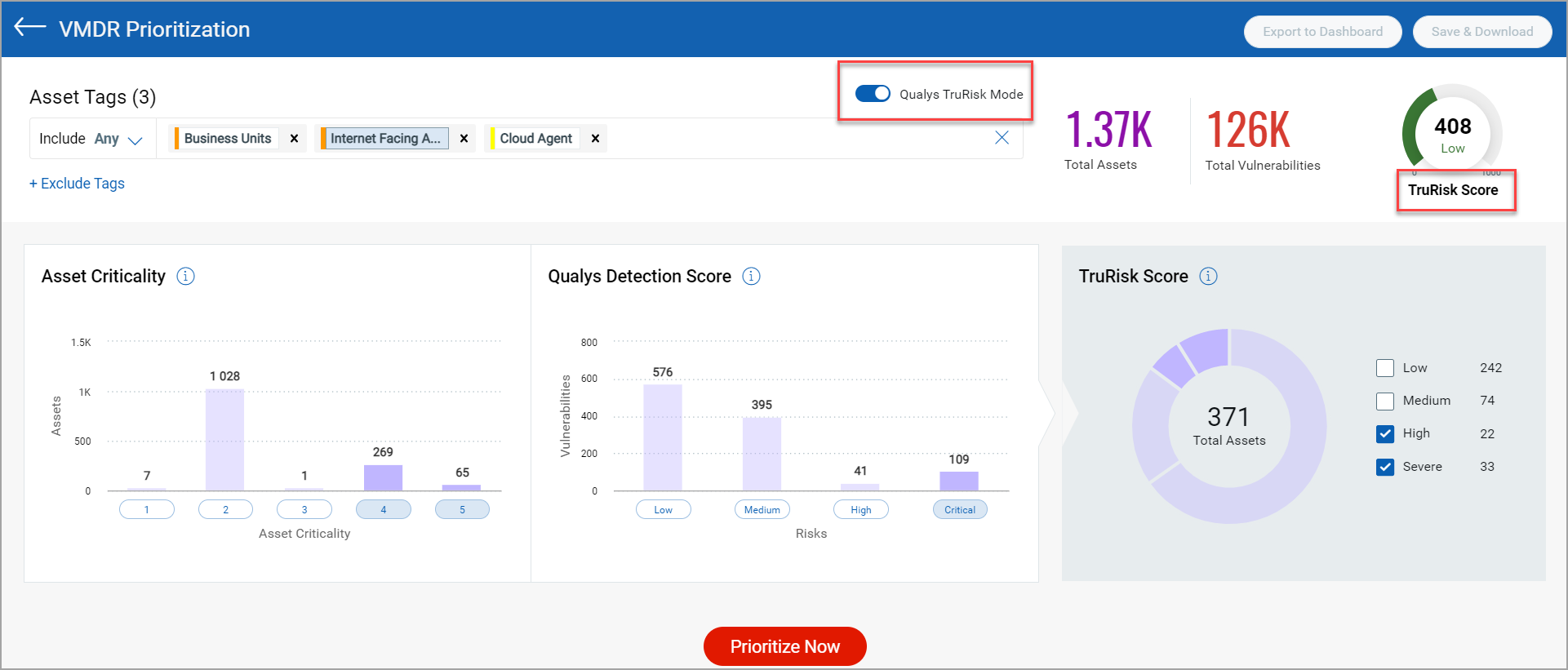
Task: Check the Medium TruRisk checkbox
Action: 1384,401
